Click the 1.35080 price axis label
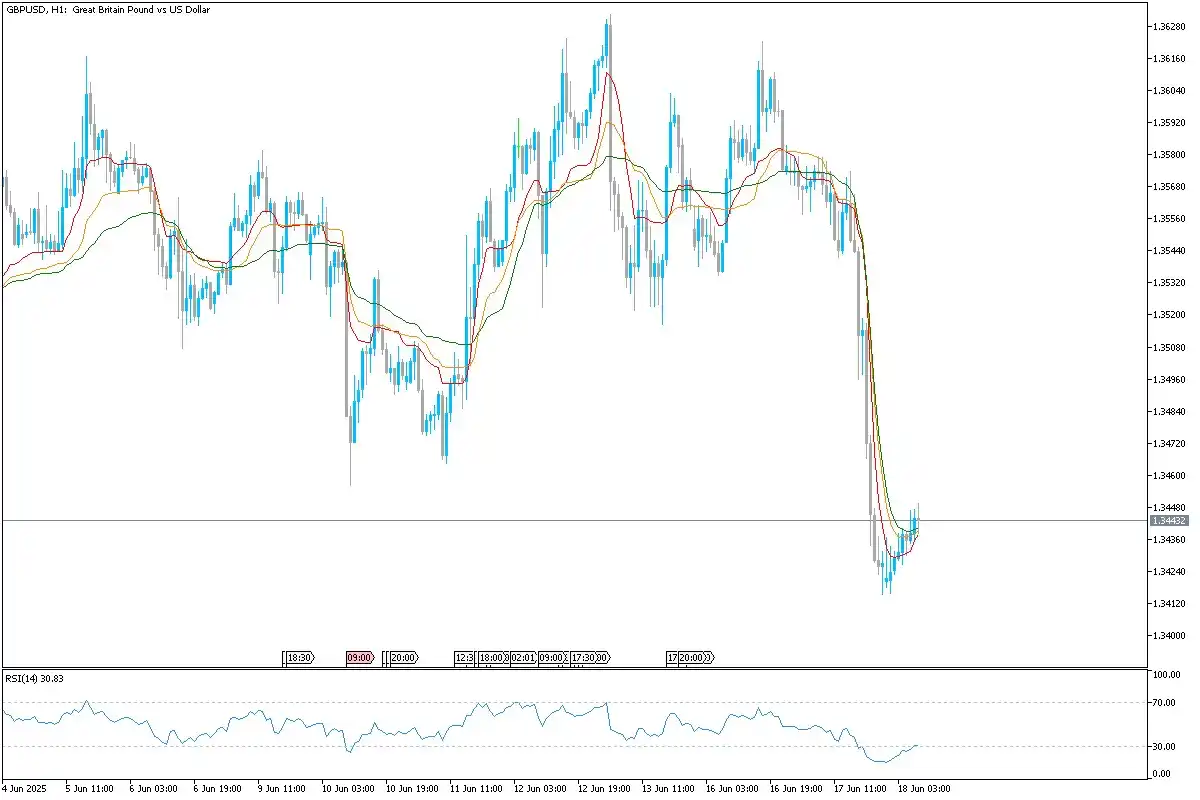 coord(1168,348)
